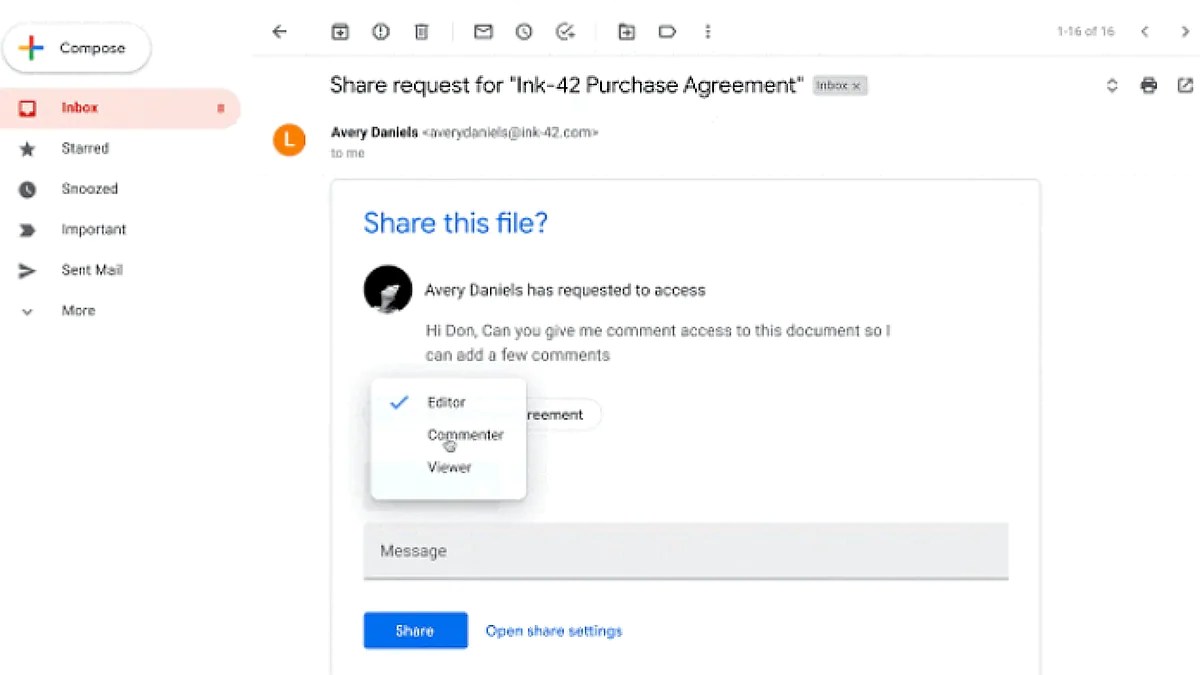Open share settings via the link
Image resolution: width=1200 pixels, height=675 pixels.
(x=553, y=630)
